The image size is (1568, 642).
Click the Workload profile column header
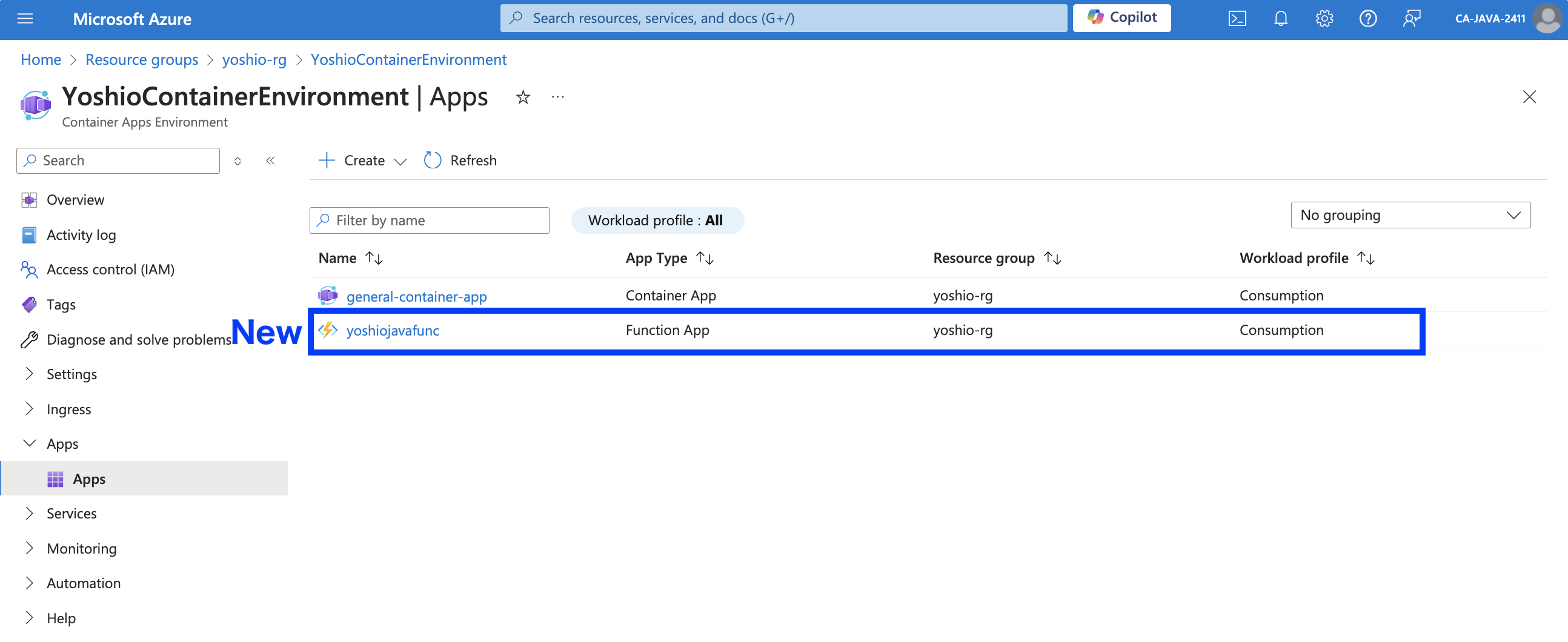1294,258
